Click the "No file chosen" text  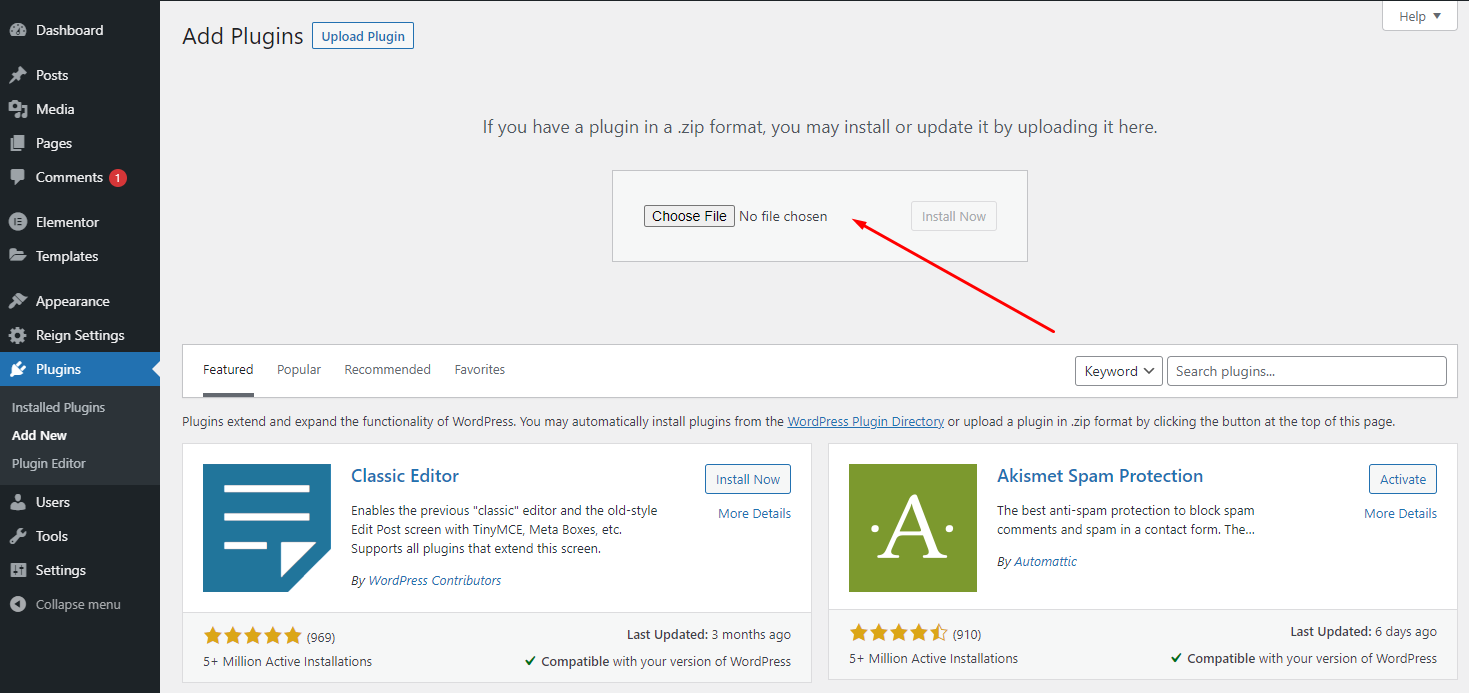point(783,216)
